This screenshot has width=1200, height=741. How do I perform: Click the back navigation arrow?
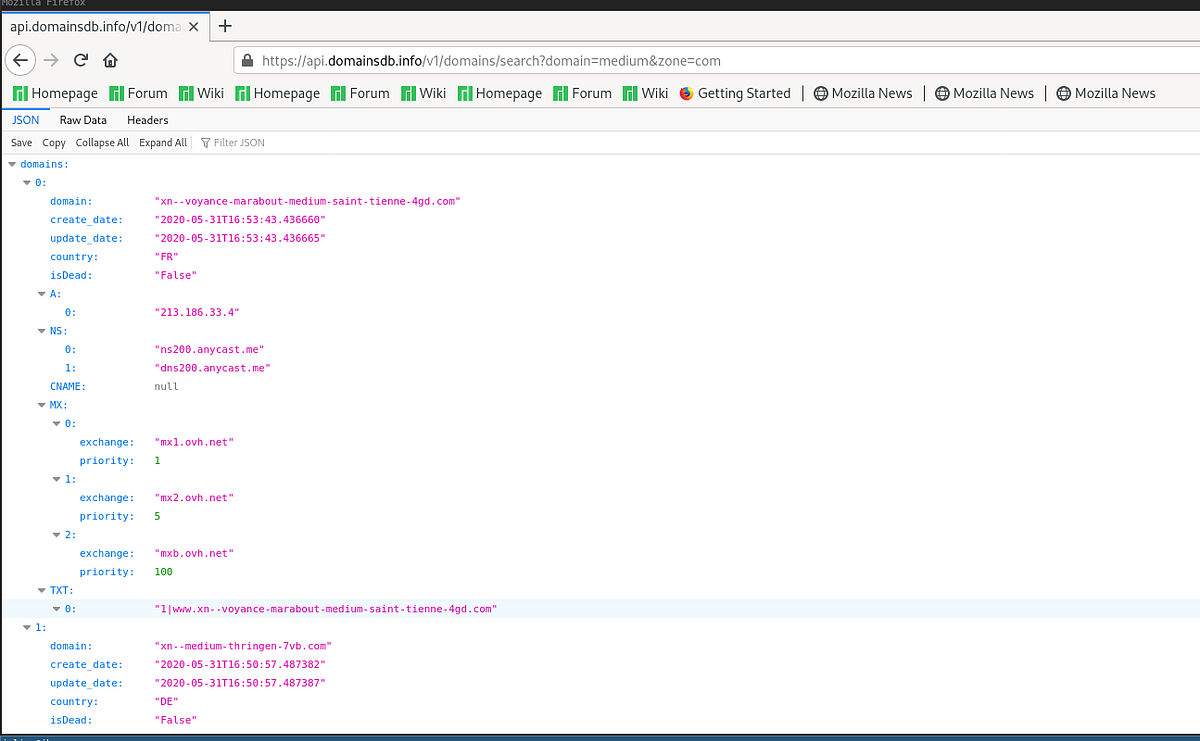pos(20,60)
